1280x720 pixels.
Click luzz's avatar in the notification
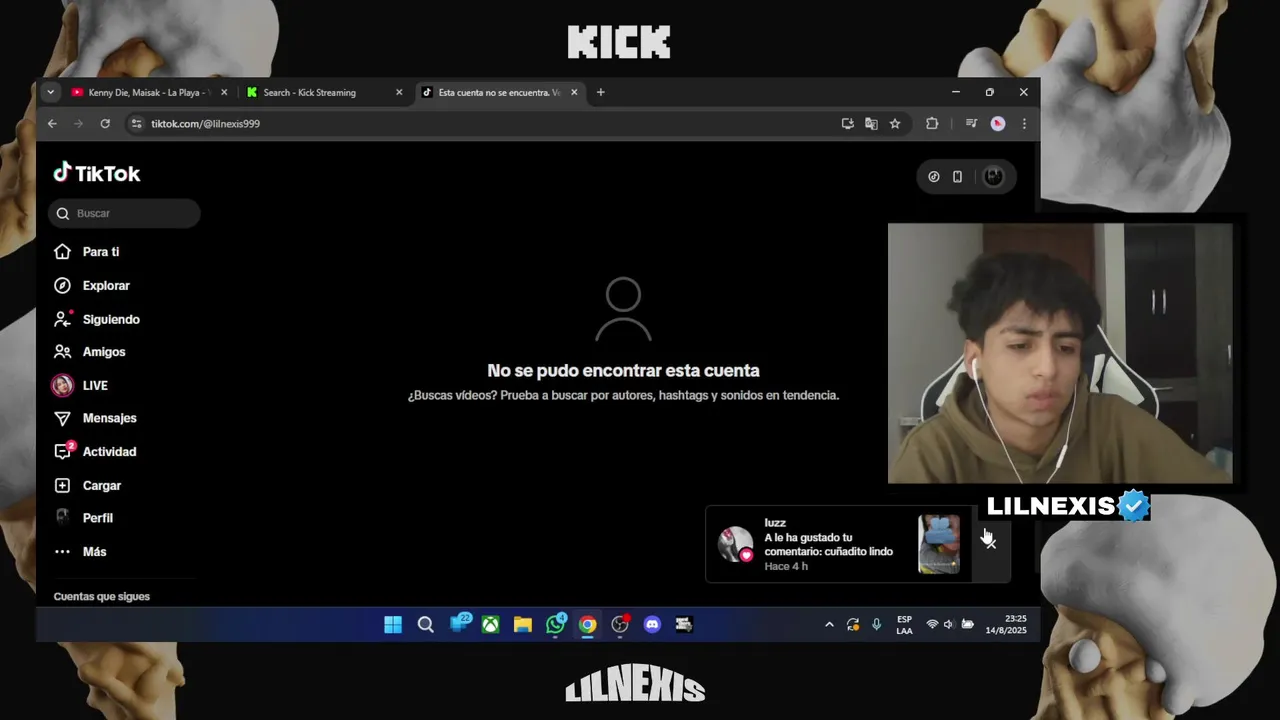click(x=736, y=544)
